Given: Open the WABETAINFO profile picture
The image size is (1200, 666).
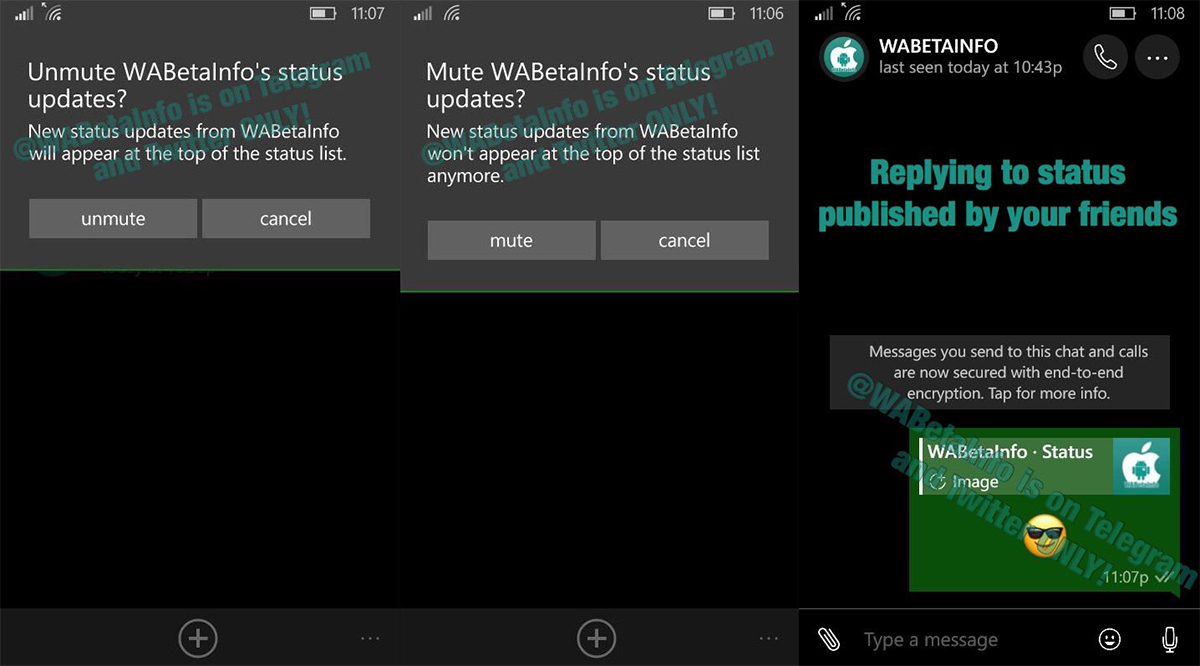Looking at the screenshot, I should (x=843, y=57).
